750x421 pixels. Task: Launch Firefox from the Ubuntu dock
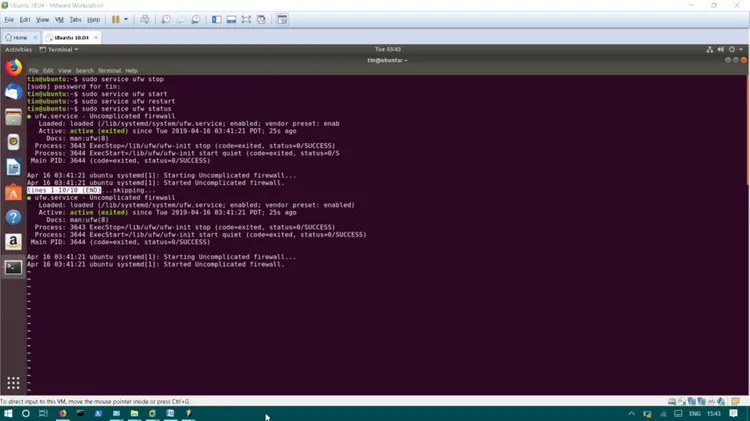[13, 67]
